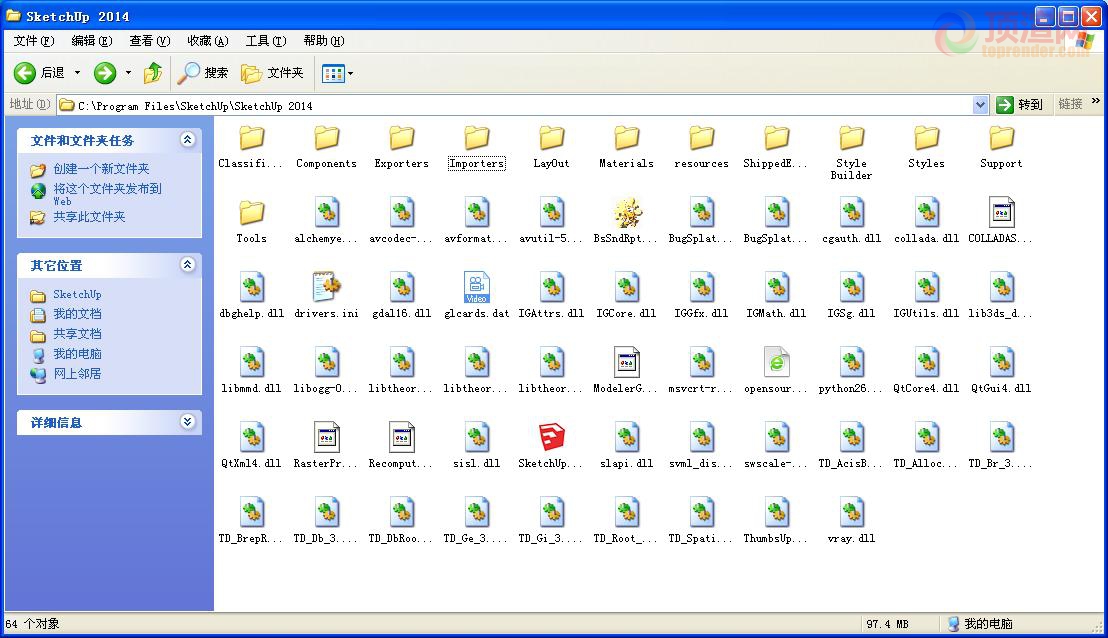Click 共享此文件夹 link

tap(89, 217)
